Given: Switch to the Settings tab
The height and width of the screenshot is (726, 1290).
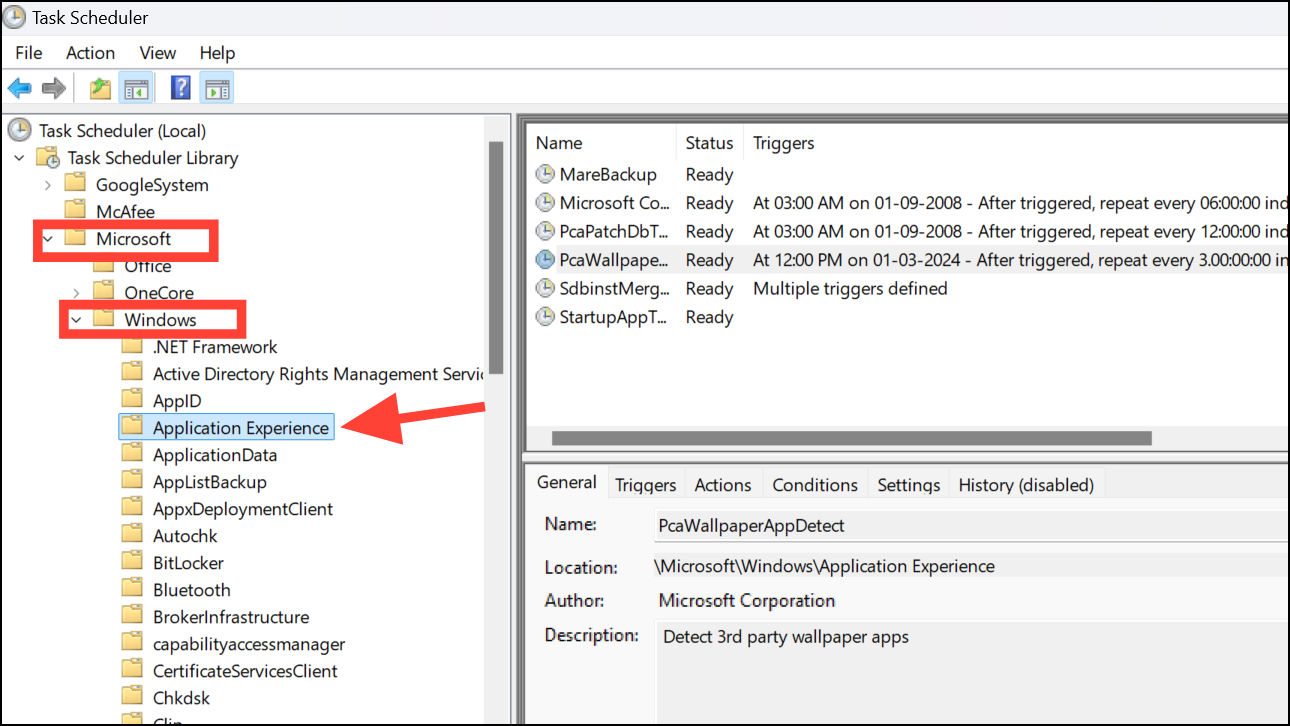Looking at the screenshot, I should (908, 485).
